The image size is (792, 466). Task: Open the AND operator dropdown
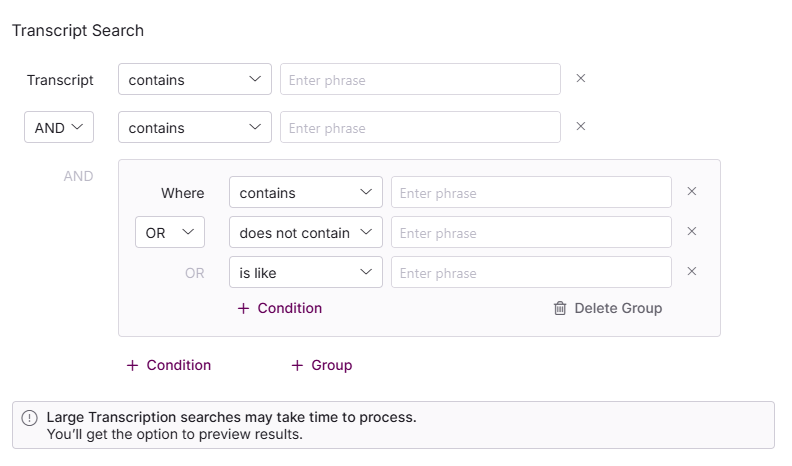pyautogui.click(x=58, y=127)
